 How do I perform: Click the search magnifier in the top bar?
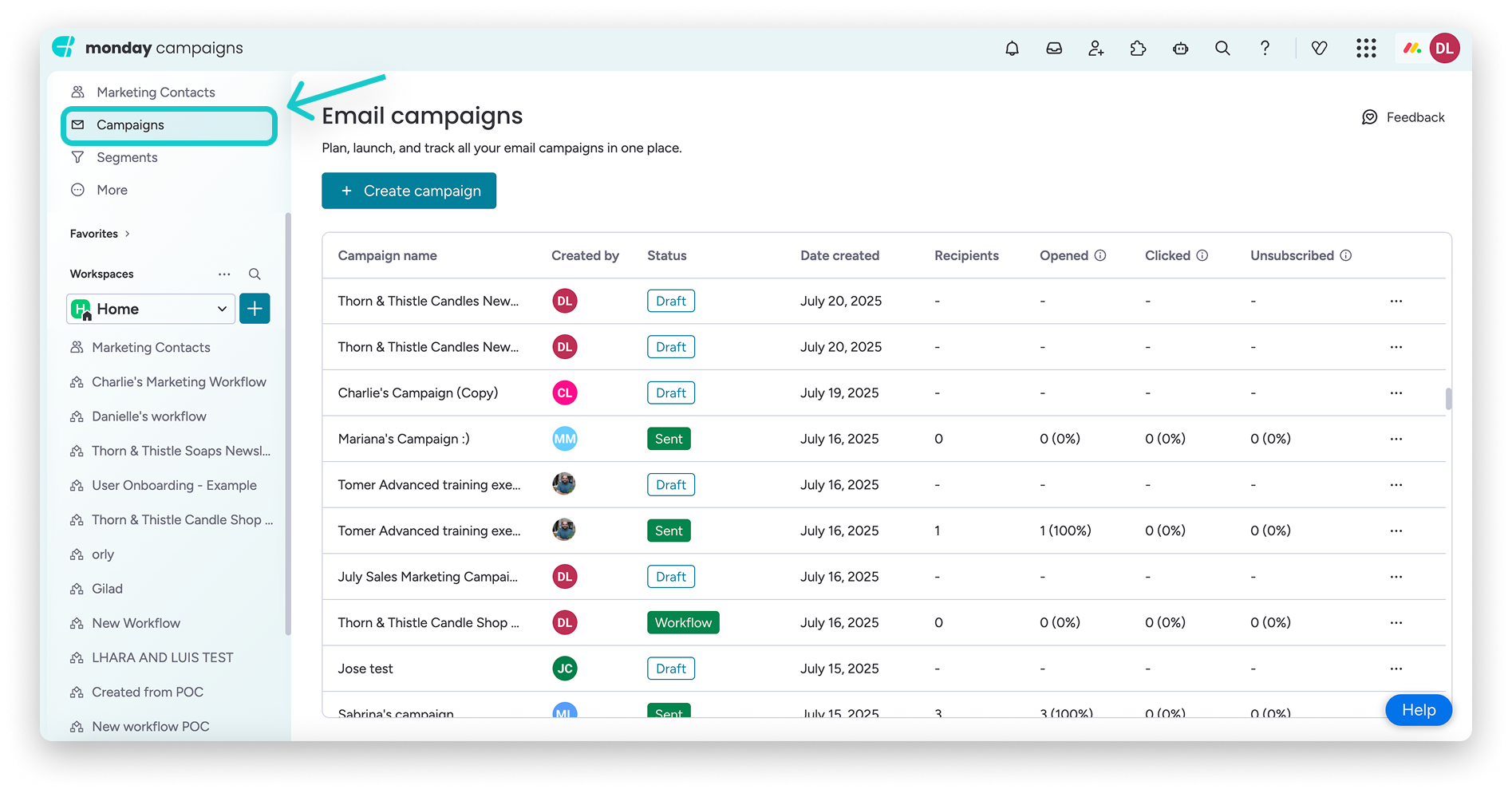(x=1222, y=49)
